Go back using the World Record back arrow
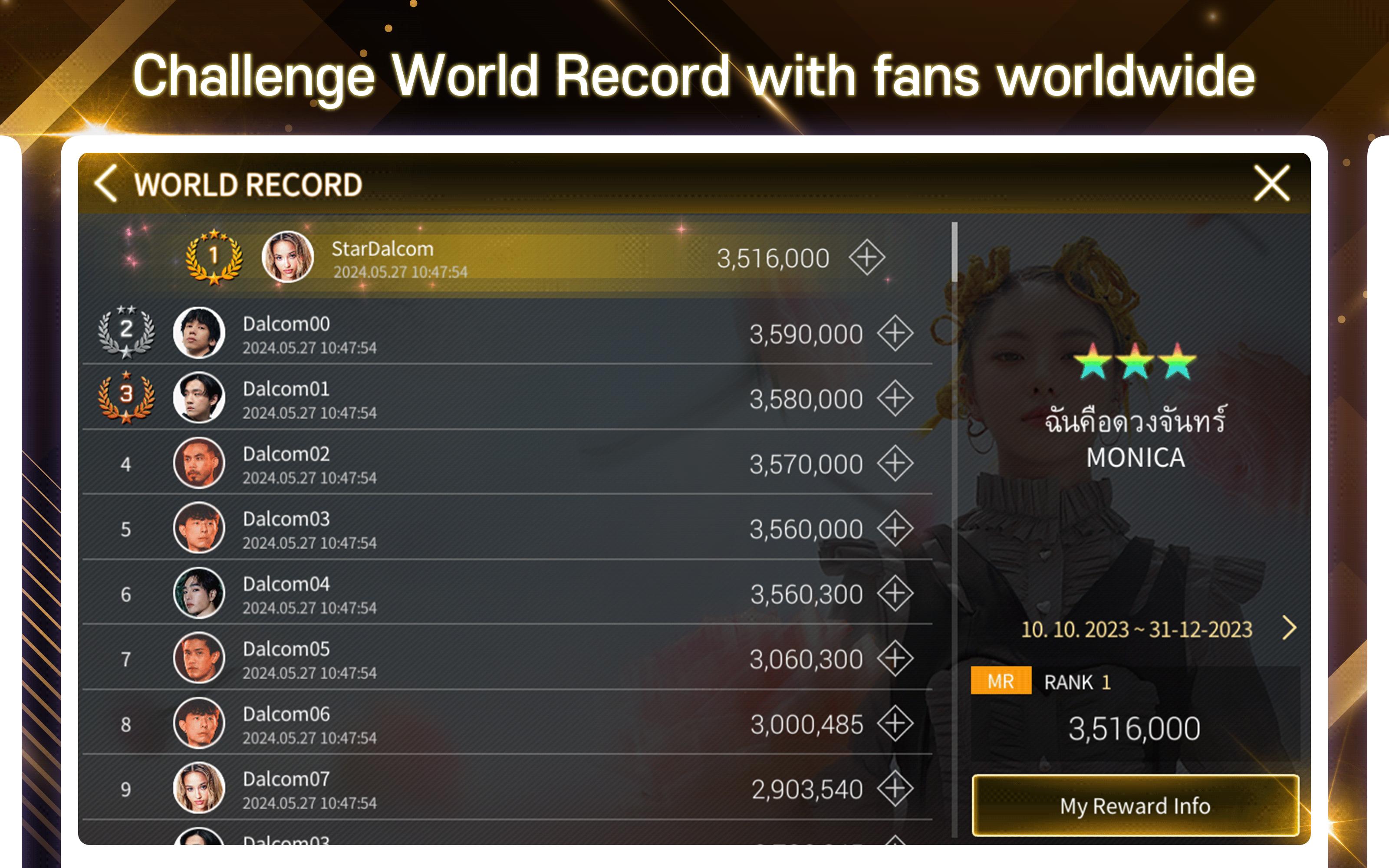Screen dimensions: 1389x868 pos(106,184)
